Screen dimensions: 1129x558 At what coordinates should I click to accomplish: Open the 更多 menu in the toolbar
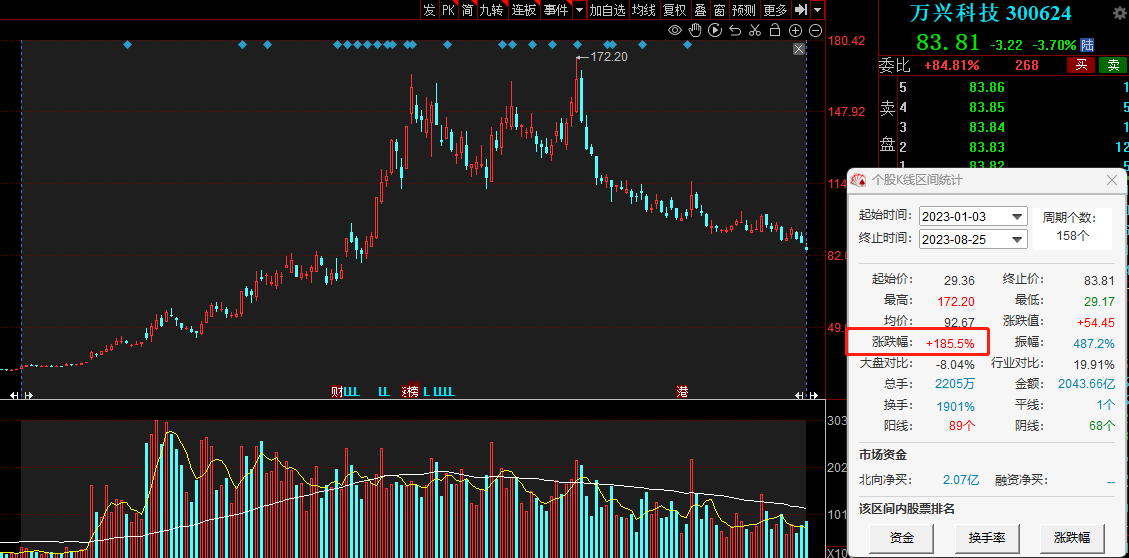775,10
